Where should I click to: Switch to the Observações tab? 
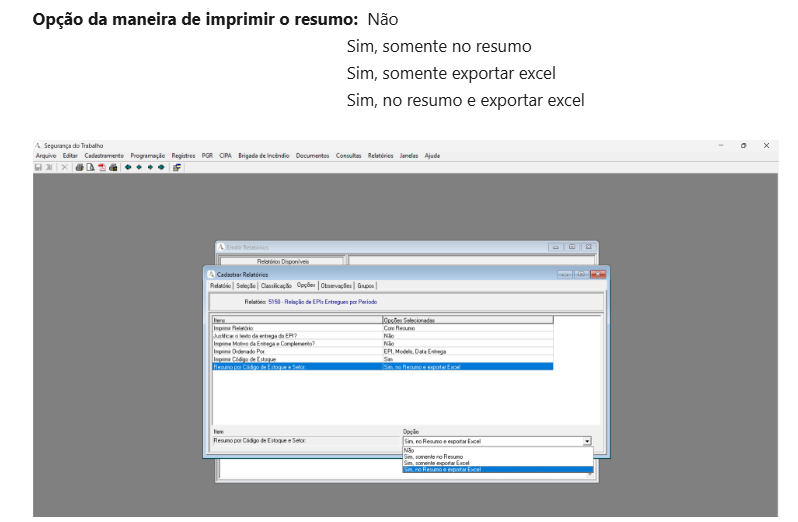click(x=335, y=286)
